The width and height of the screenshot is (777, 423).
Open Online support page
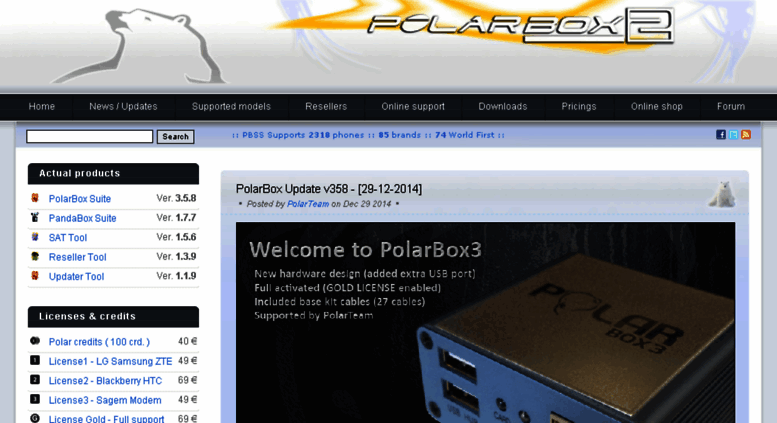[413, 106]
